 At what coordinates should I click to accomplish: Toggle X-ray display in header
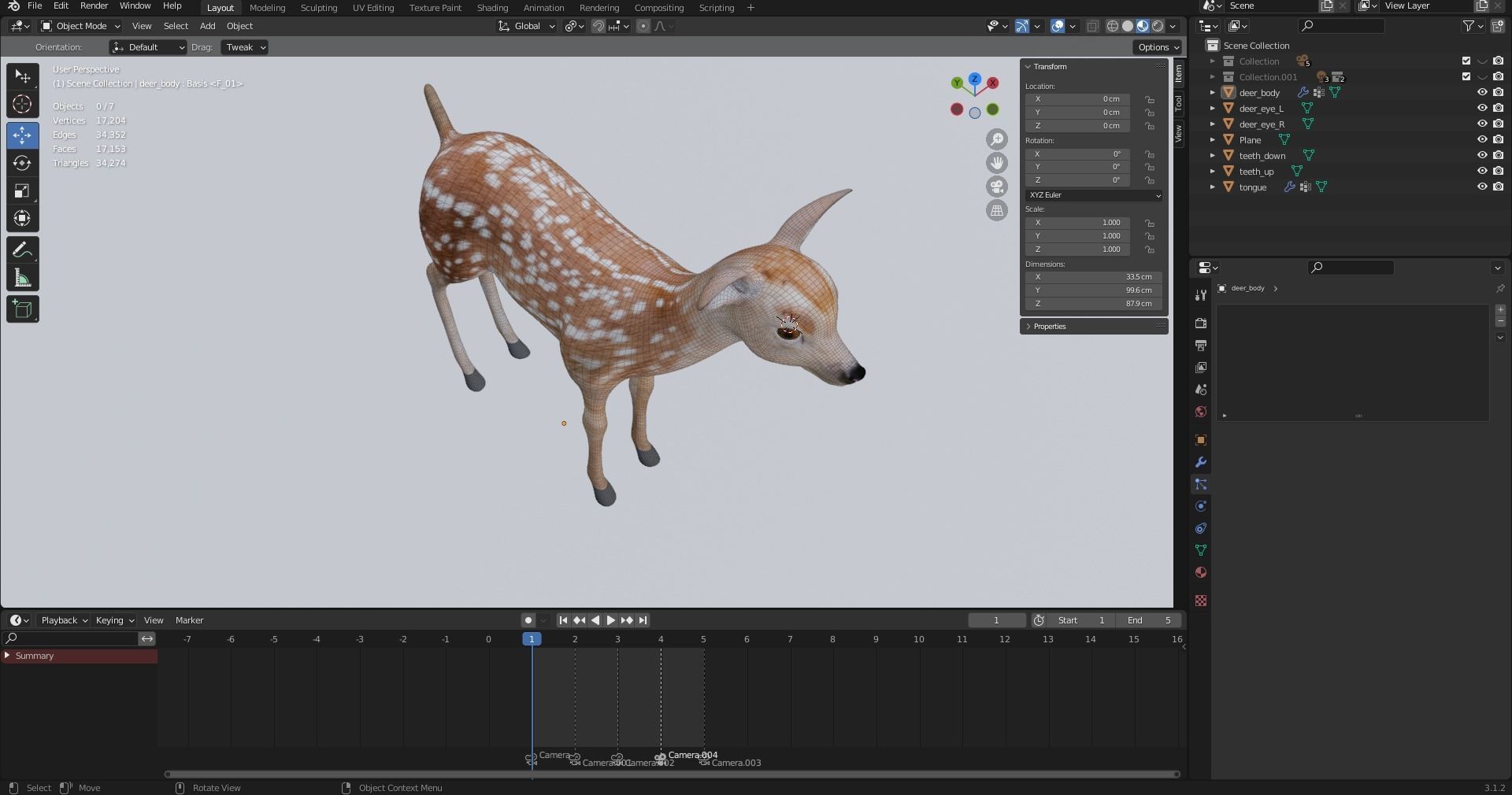pos(1092,26)
